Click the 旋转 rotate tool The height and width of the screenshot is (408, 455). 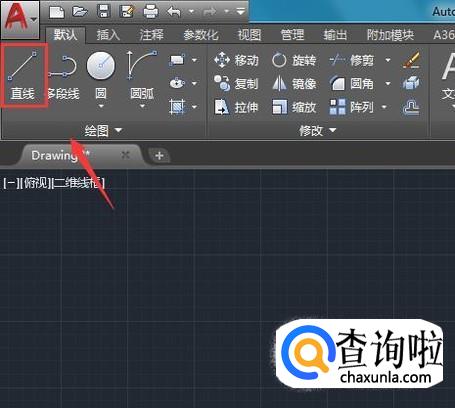point(294,60)
